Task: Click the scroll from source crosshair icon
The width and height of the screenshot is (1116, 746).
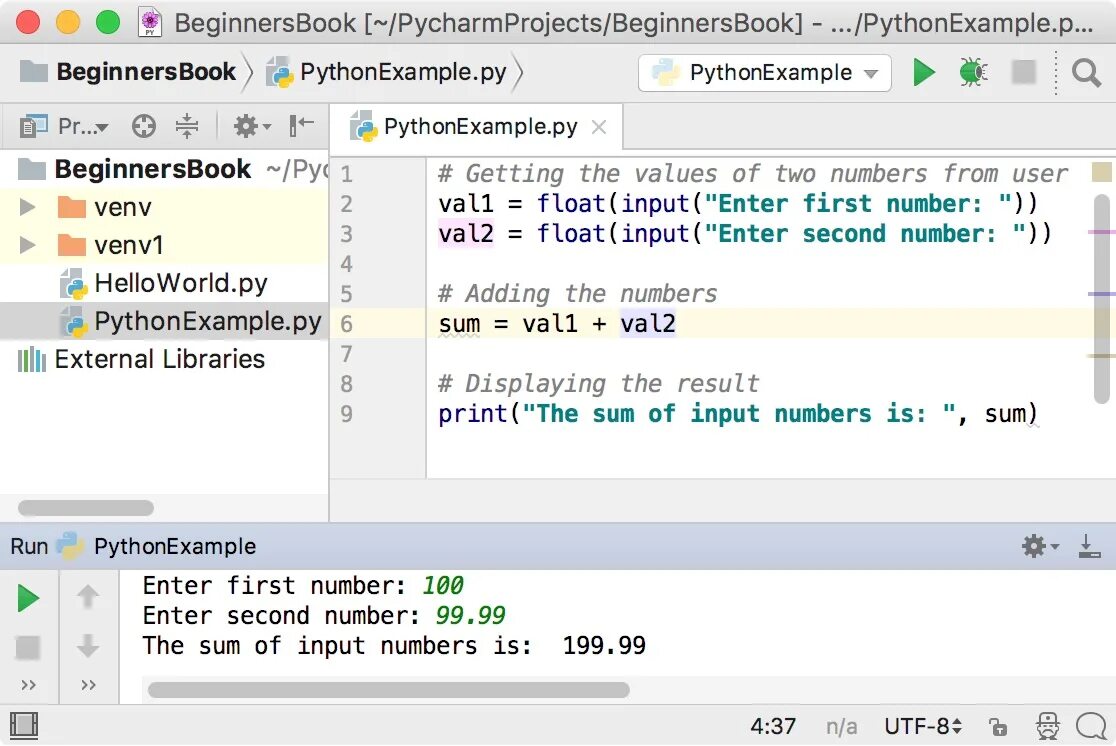Action: pos(144,126)
